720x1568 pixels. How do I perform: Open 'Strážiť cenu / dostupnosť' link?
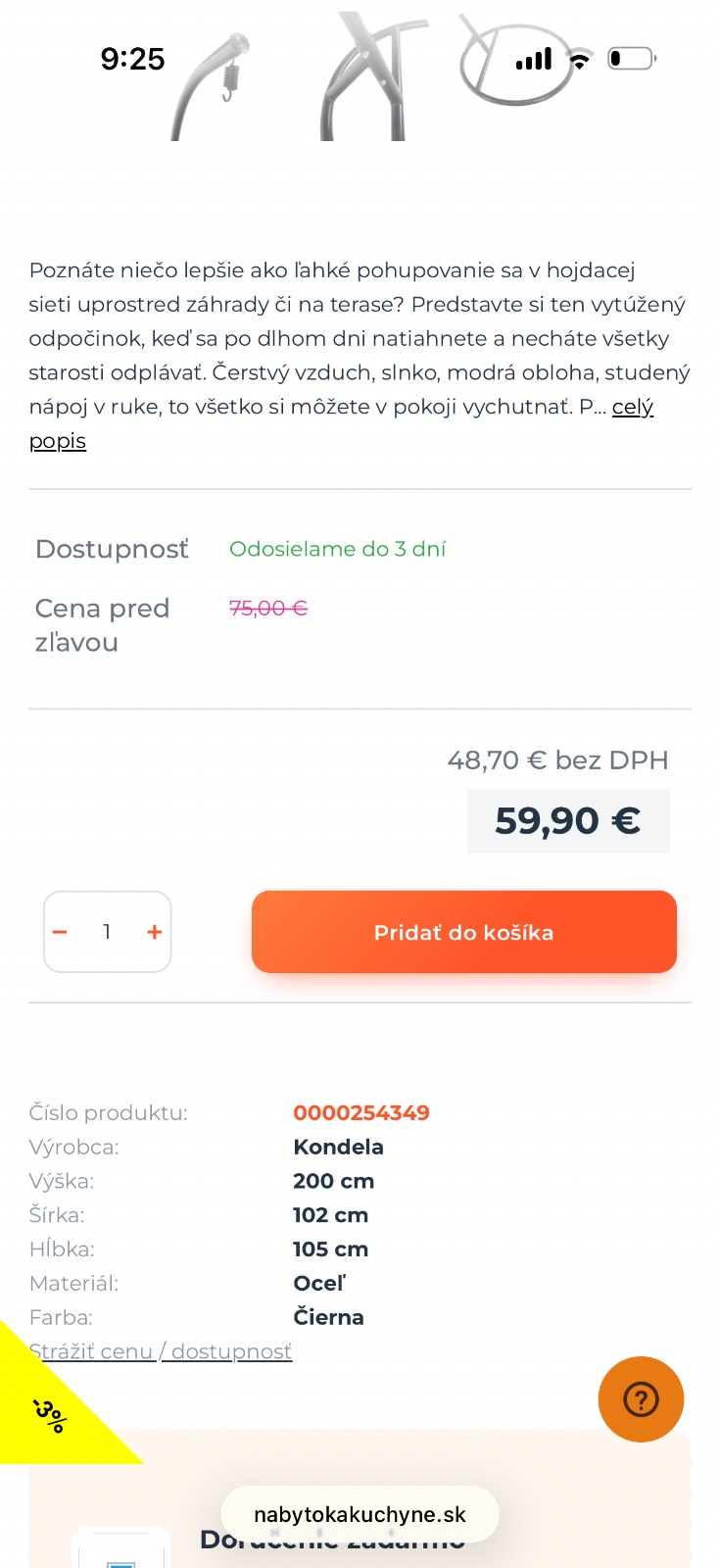161,1351
